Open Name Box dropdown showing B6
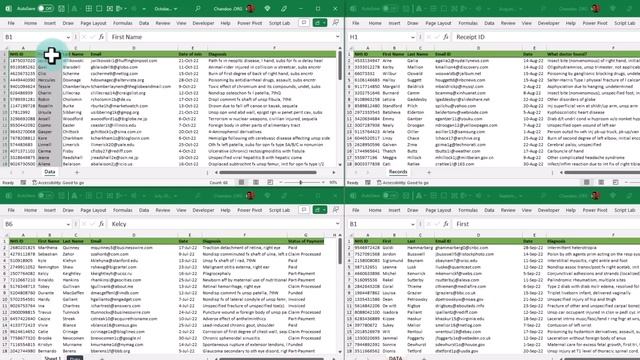This screenshot has height=360, width=640. (68, 224)
